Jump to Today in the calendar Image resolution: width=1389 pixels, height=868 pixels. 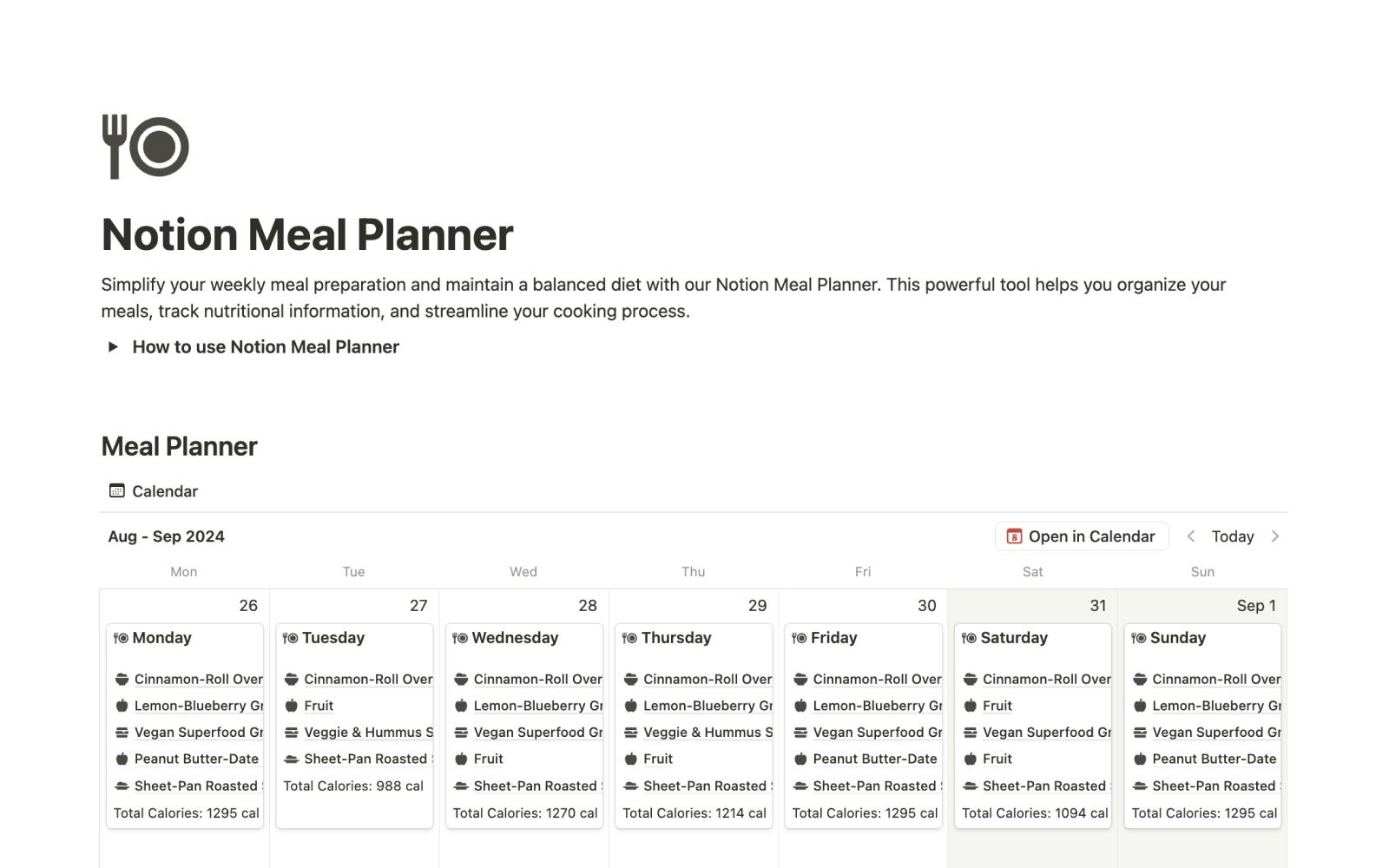tap(1232, 536)
